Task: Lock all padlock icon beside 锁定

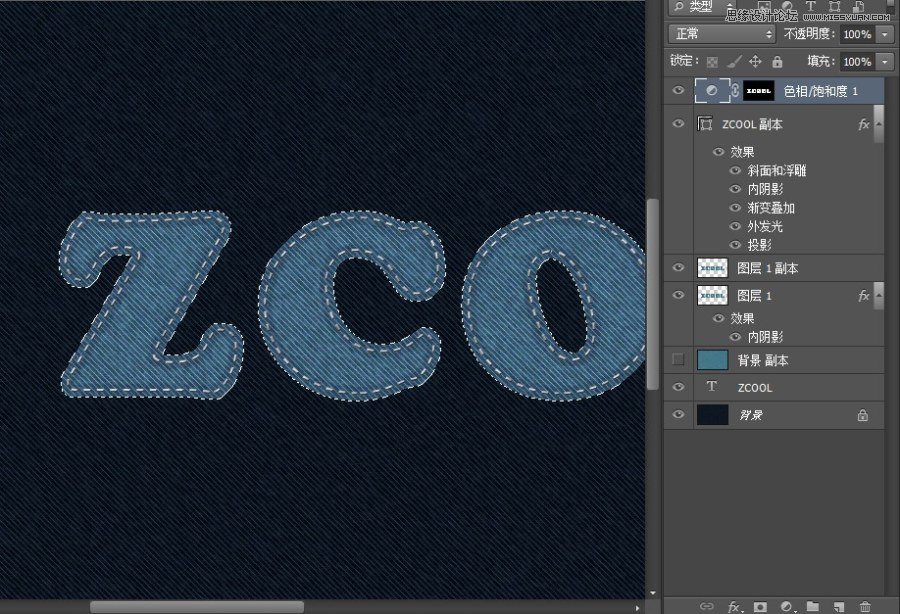Action: coord(777,61)
